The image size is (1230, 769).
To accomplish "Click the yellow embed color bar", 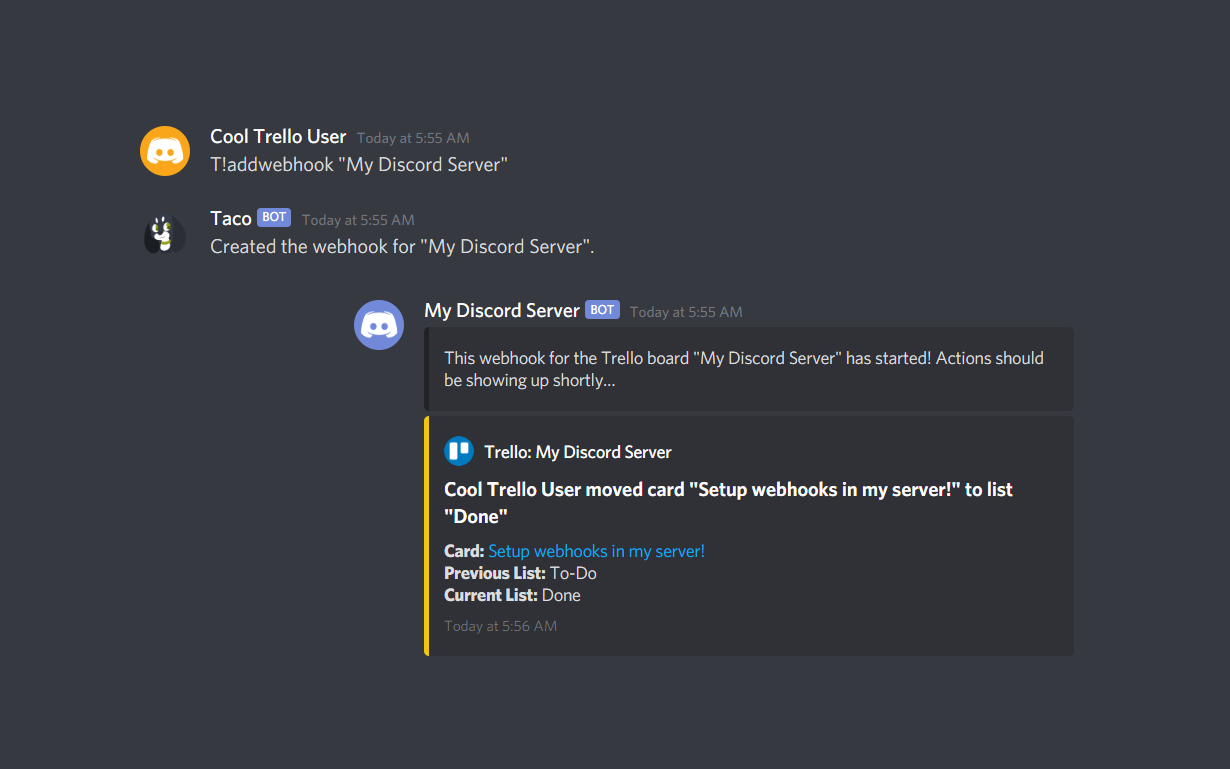I will (427, 536).
